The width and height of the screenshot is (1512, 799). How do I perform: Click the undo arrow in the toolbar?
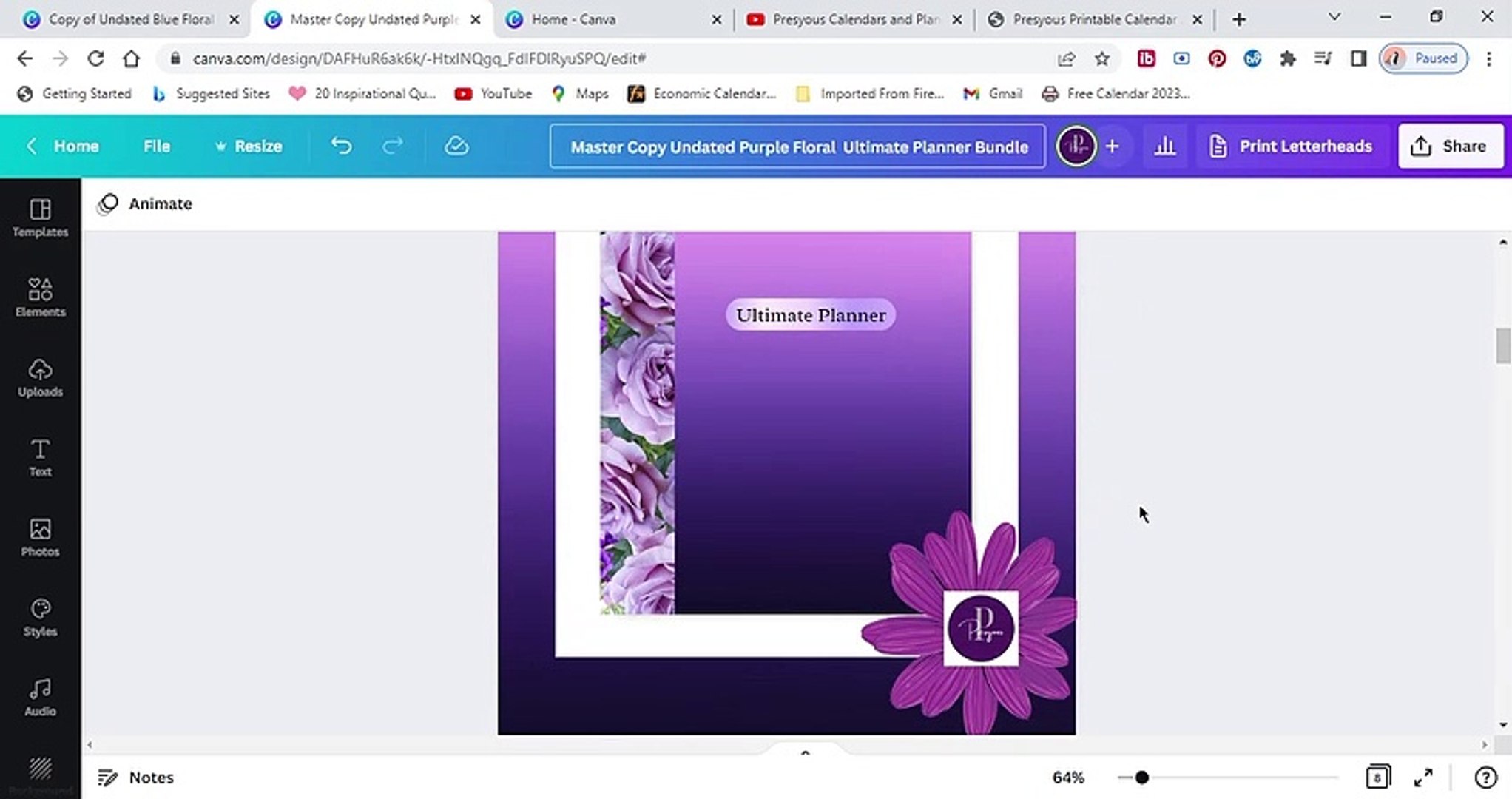(x=341, y=146)
